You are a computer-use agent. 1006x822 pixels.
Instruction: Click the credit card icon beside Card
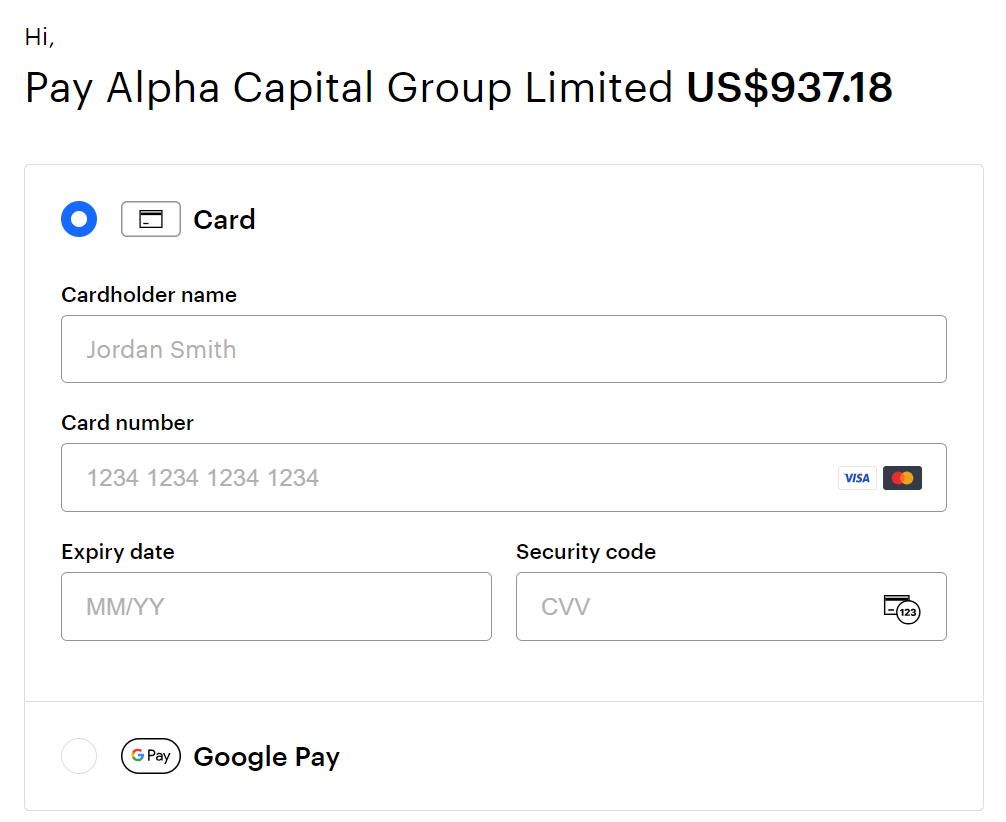pos(151,219)
